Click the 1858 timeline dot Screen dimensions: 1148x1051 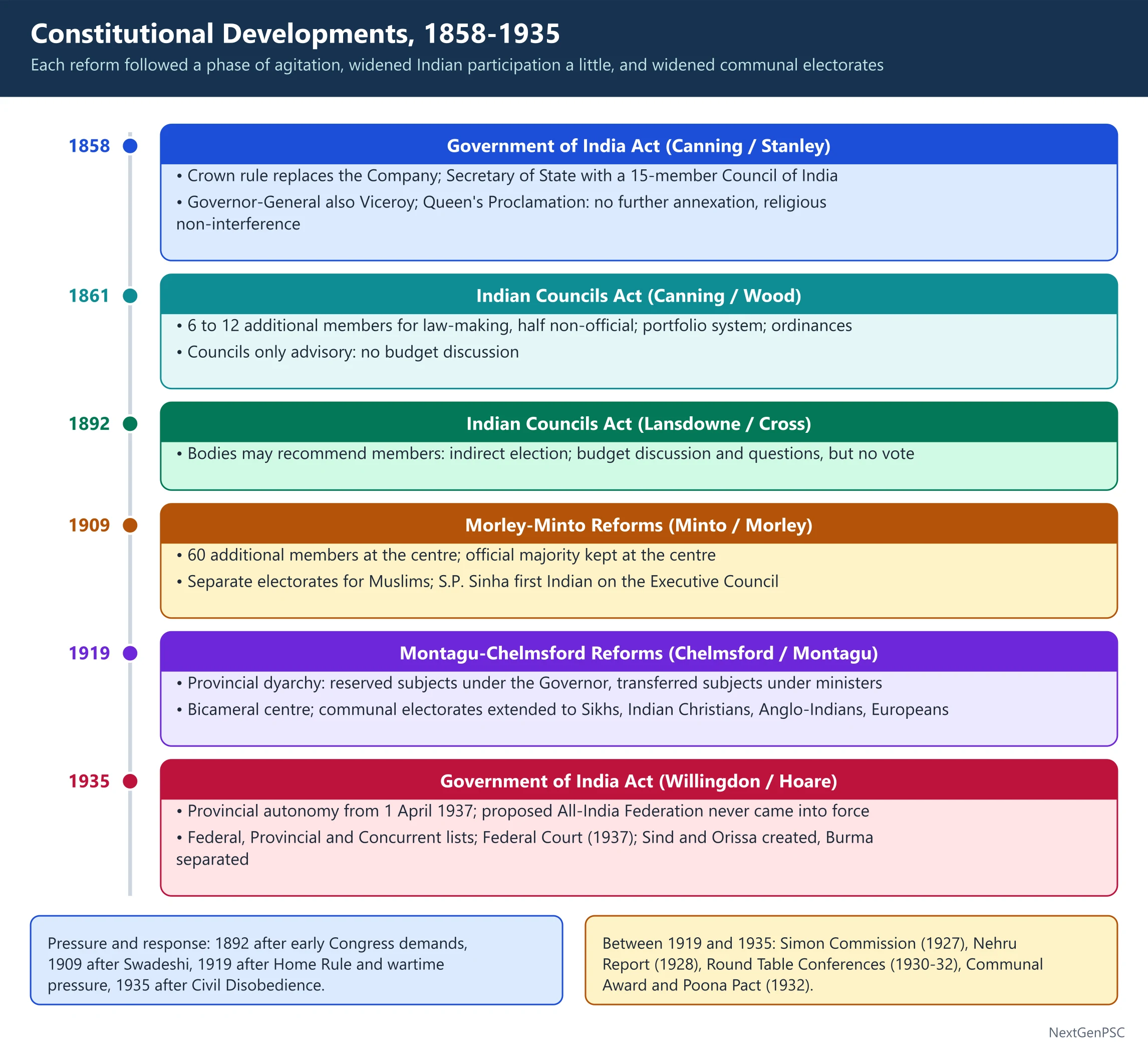tap(130, 146)
